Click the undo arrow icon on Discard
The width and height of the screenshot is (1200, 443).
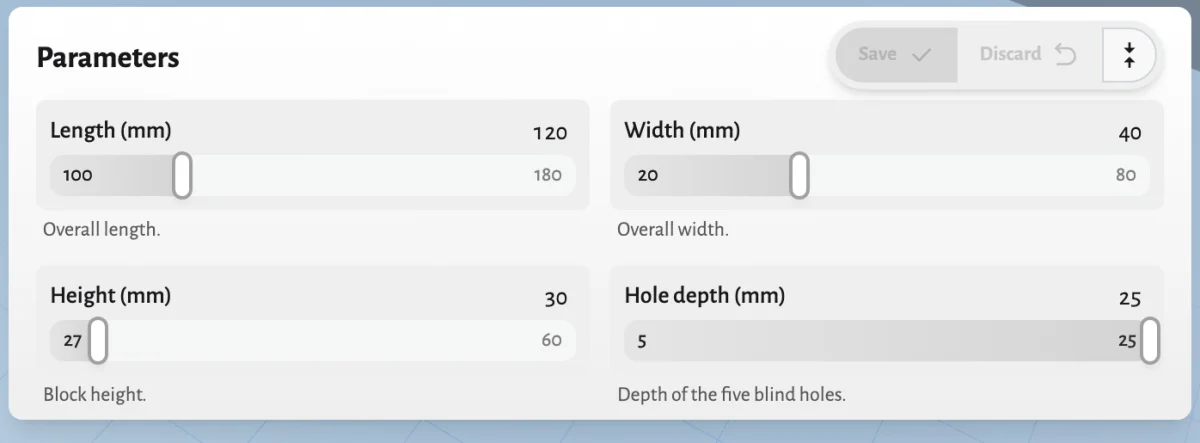pos(1065,55)
